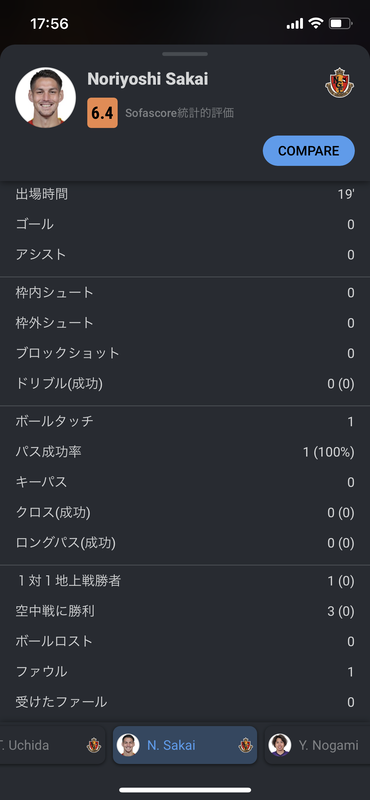Viewport: 370px width, 800px height.
Task: Tap Noriyoshi Sakai's profile photo
Action: (45, 97)
